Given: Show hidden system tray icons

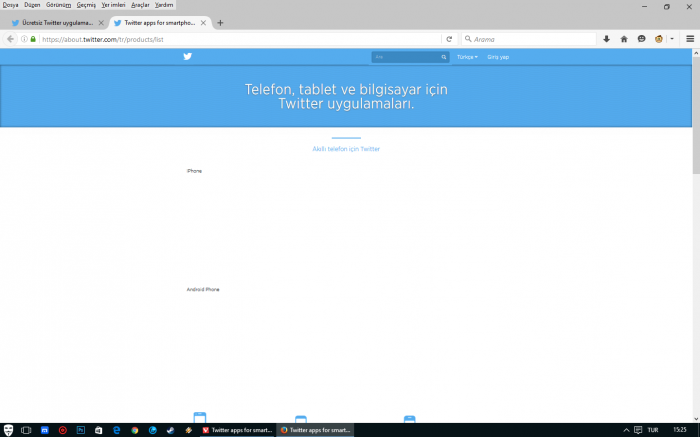Looking at the screenshot, I should [x=626, y=430].
